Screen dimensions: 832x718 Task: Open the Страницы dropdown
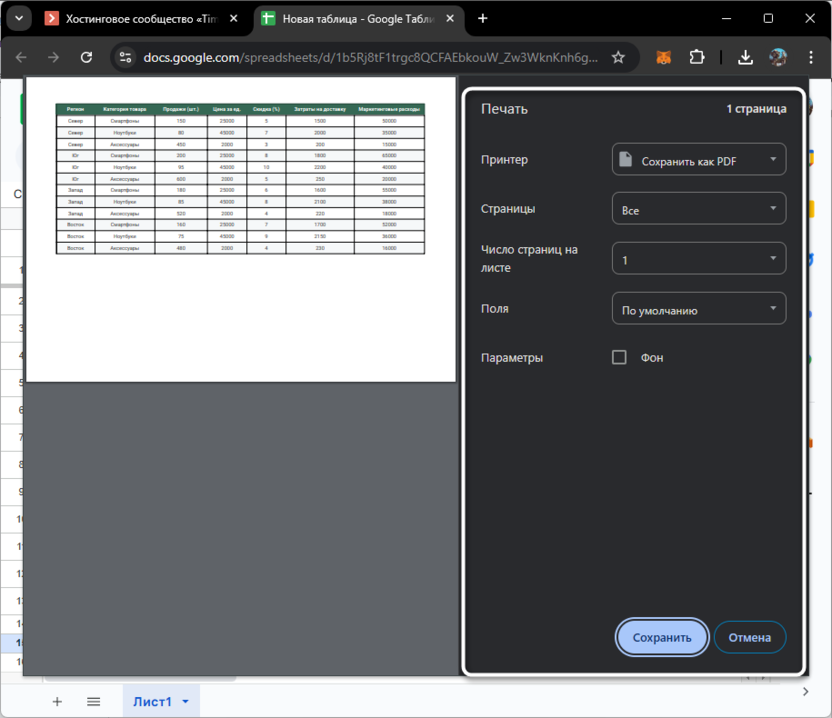pyautogui.click(x=699, y=209)
